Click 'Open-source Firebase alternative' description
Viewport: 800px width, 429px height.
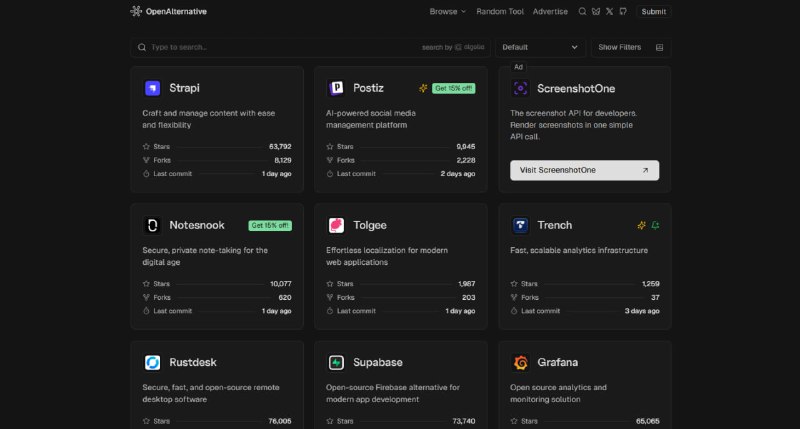[393, 393]
